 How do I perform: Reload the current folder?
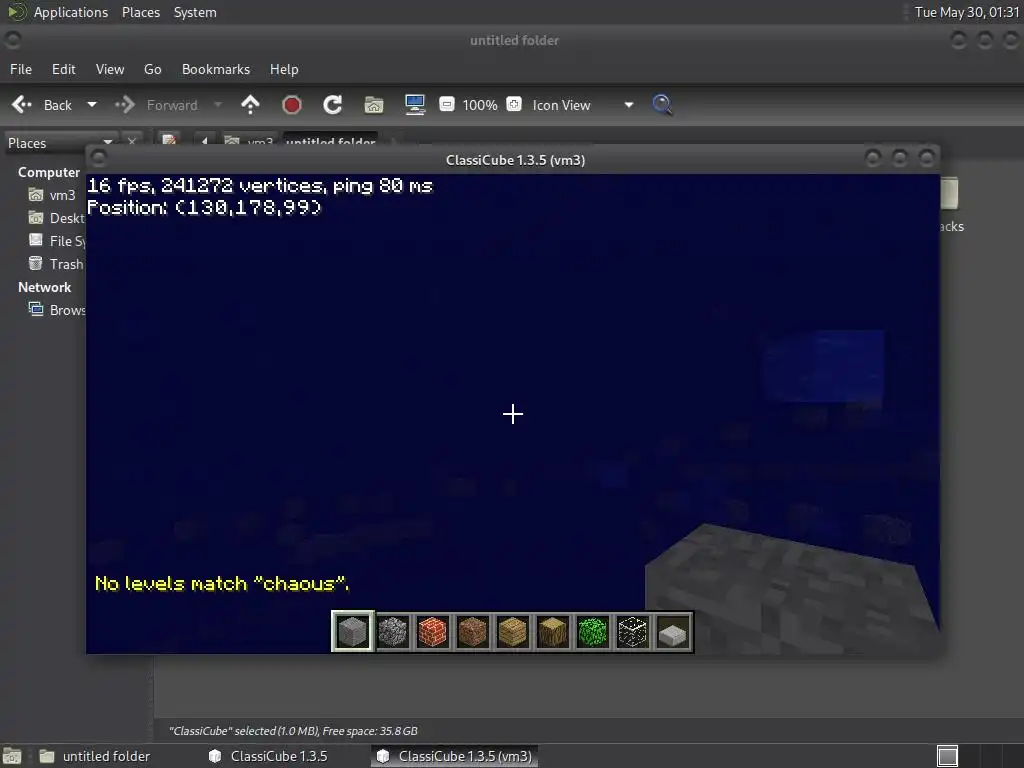[332, 104]
